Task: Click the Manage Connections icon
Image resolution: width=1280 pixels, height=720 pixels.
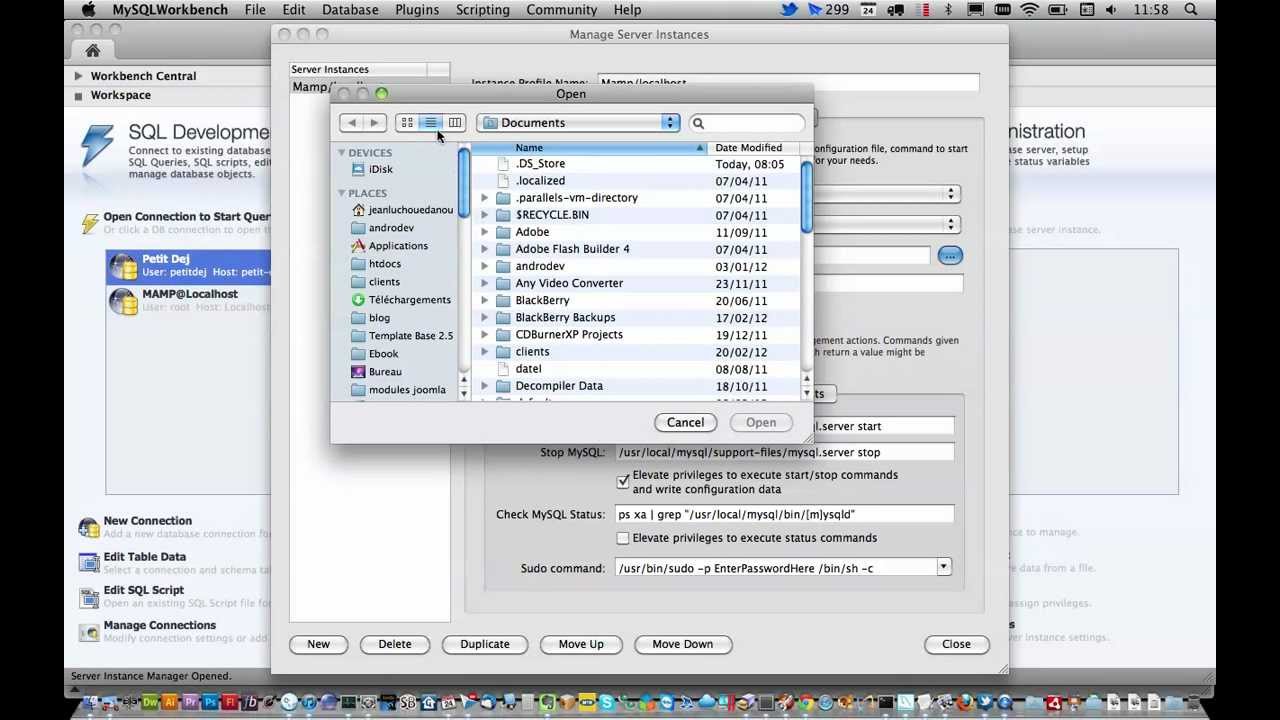Action: tap(89, 631)
